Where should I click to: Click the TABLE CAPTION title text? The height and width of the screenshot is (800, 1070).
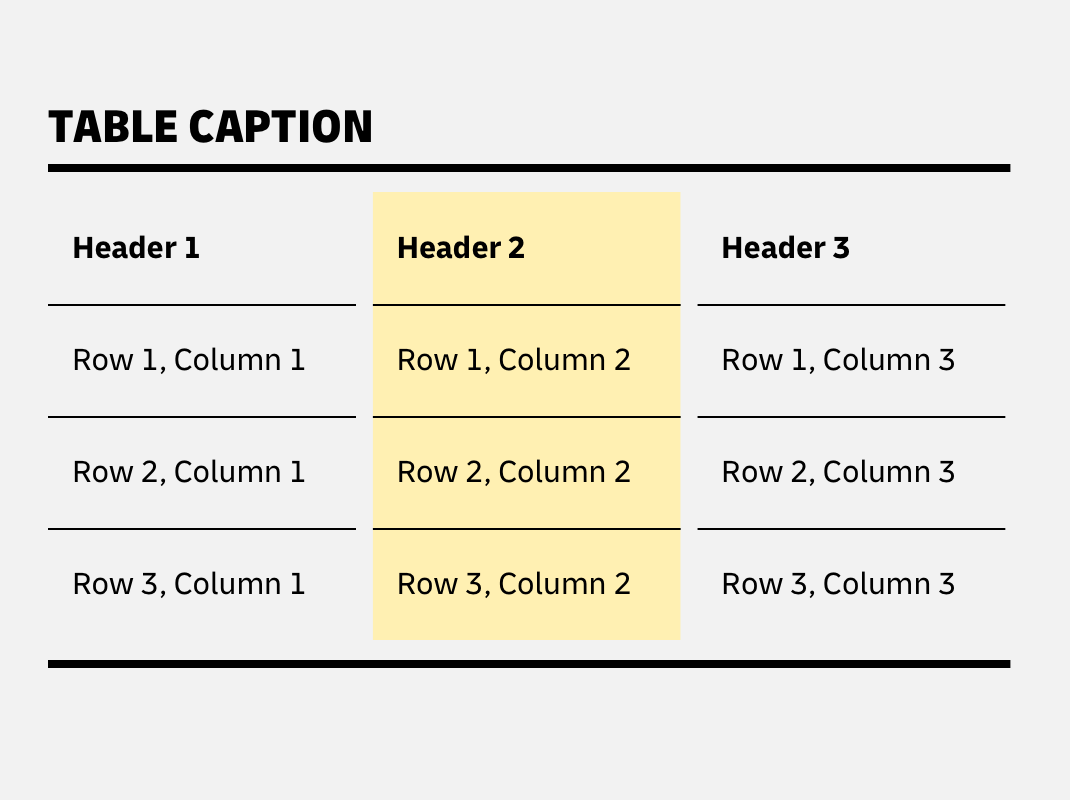click(210, 128)
